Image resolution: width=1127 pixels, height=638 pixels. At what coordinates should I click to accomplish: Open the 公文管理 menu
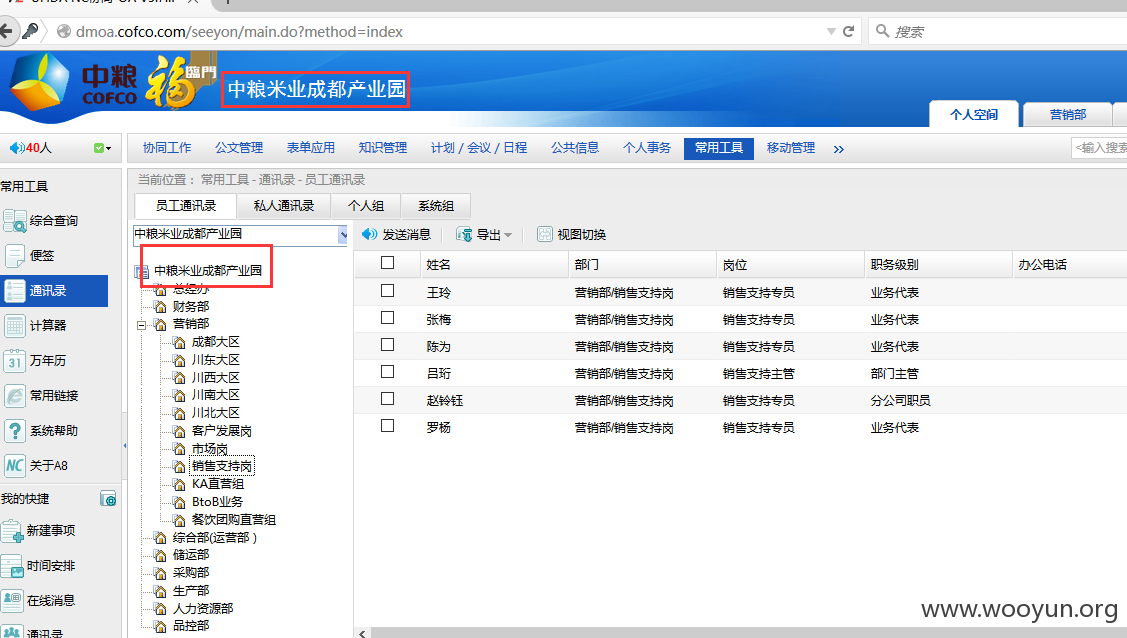239,148
